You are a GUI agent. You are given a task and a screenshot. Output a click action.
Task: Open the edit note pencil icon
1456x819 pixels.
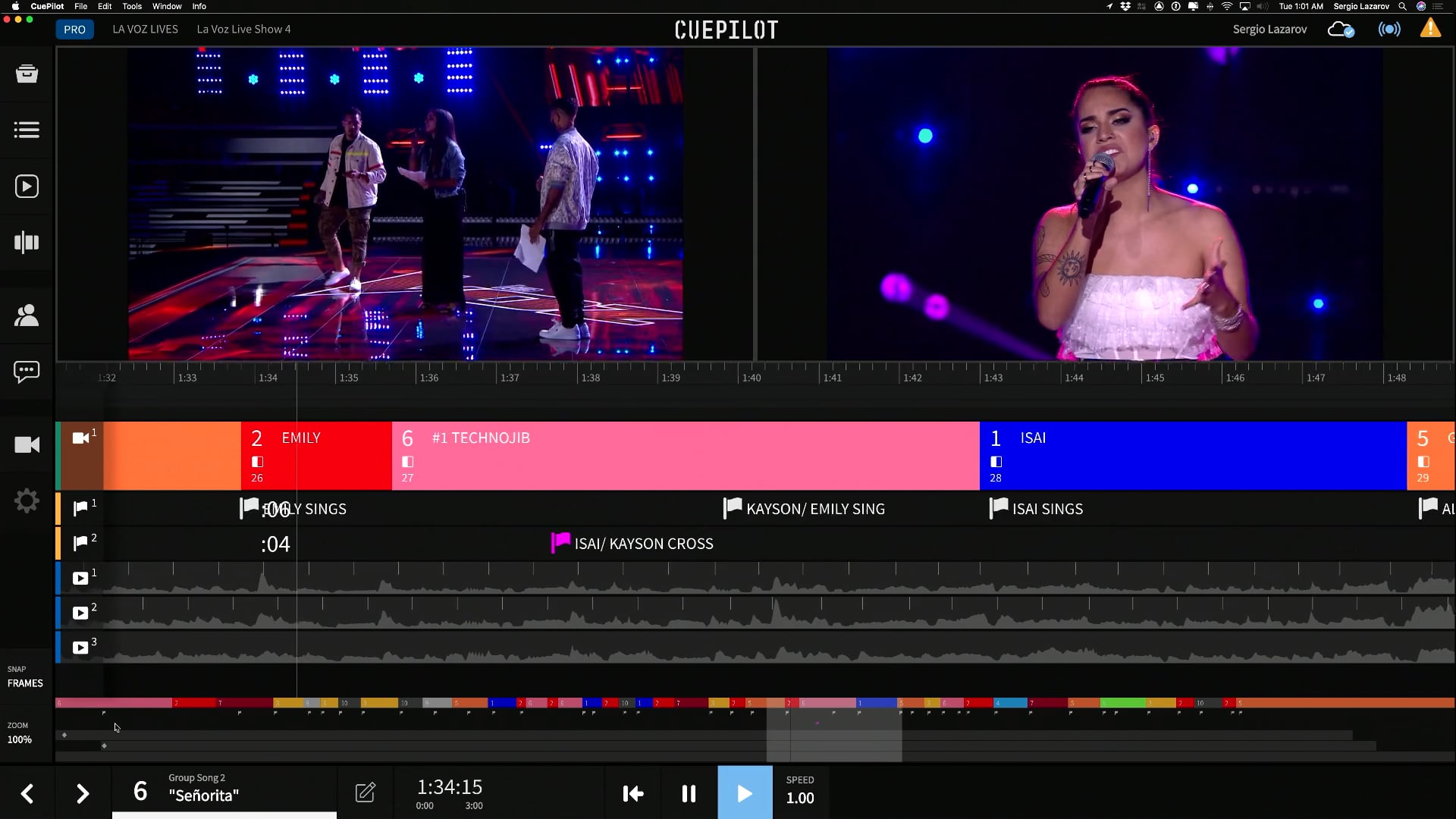point(366,792)
